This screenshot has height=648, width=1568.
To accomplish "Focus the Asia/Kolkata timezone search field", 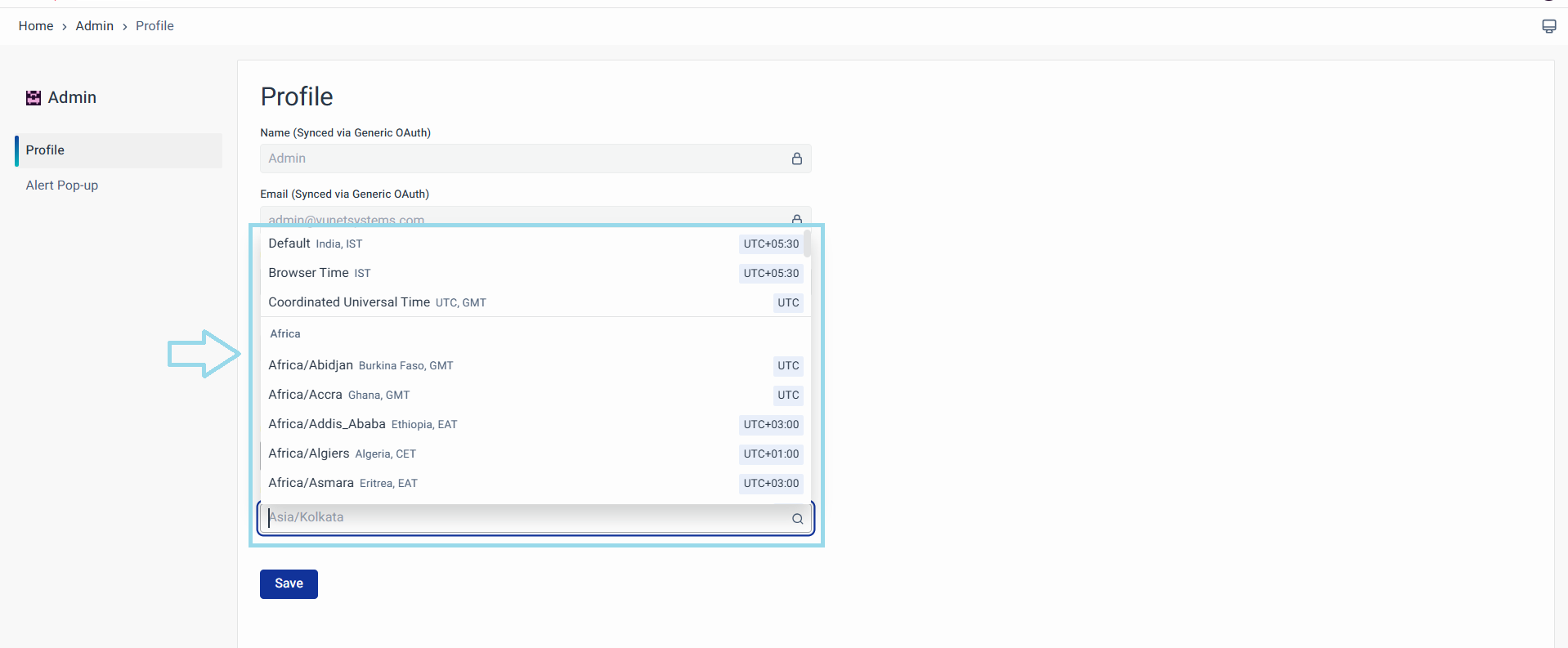I will click(523, 518).
